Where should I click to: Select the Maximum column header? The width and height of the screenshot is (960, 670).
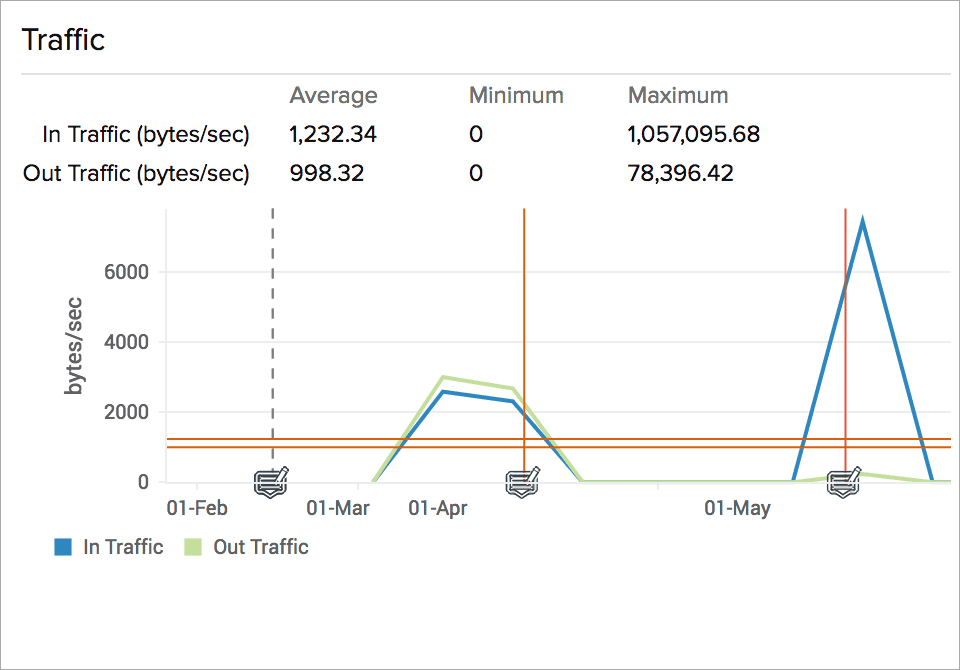pyautogui.click(x=678, y=96)
